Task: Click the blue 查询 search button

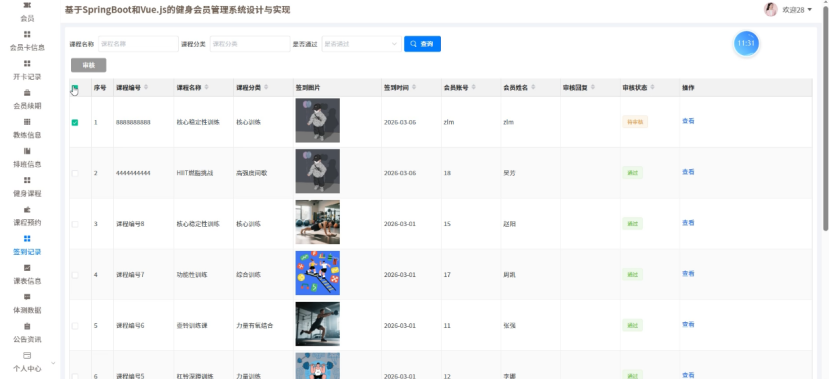Action: 422,44
